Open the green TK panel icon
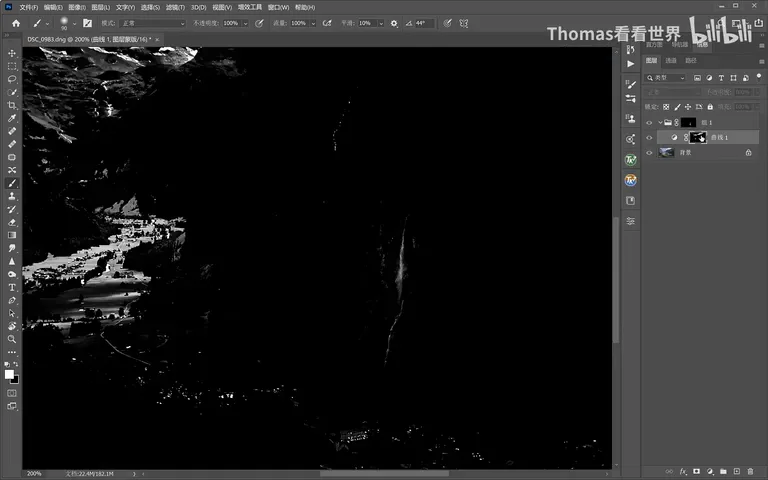This screenshot has width=768, height=480. [630, 160]
